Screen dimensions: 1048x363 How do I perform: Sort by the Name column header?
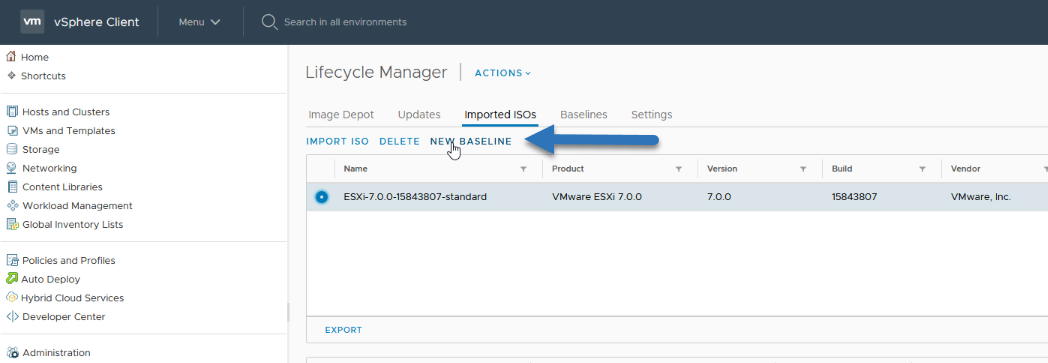355,168
